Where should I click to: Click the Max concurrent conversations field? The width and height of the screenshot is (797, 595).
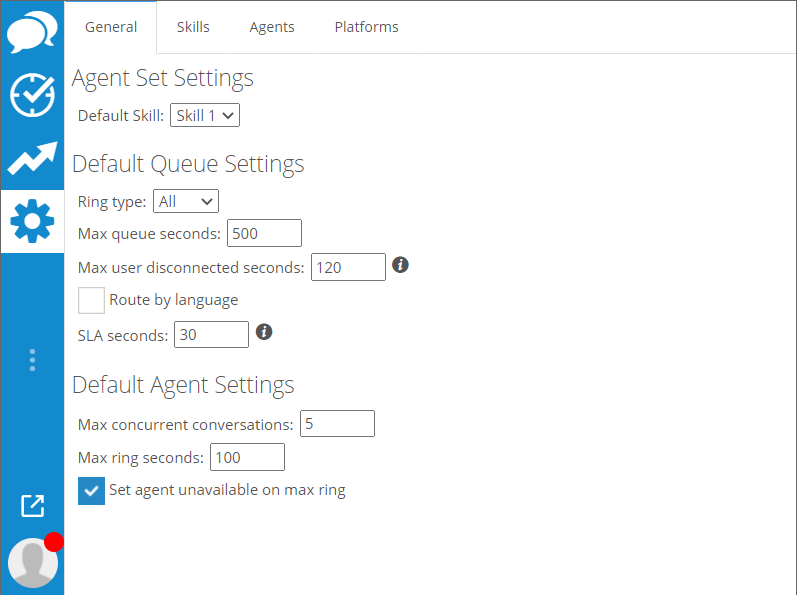point(337,424)
